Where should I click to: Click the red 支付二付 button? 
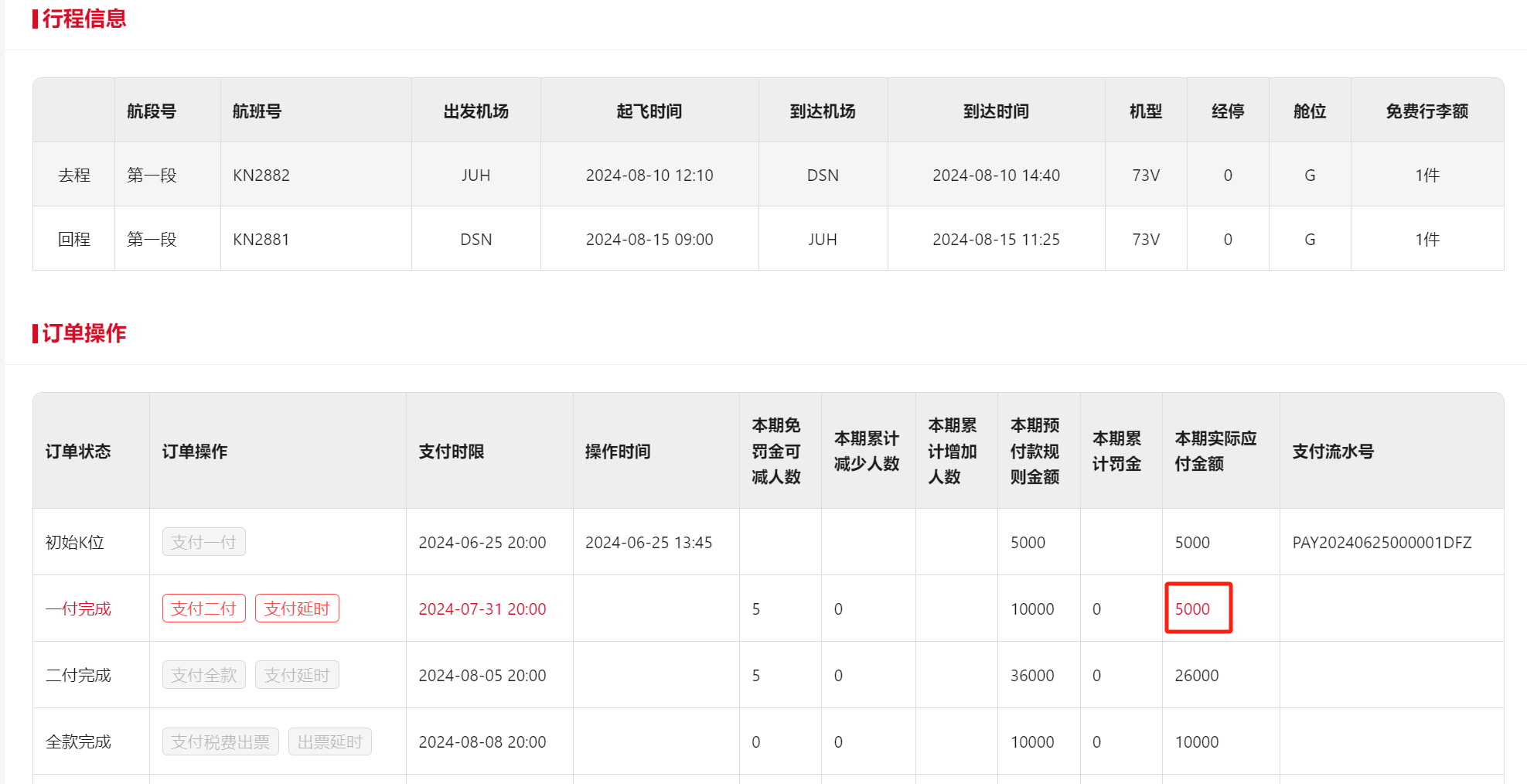click(203, 608)
